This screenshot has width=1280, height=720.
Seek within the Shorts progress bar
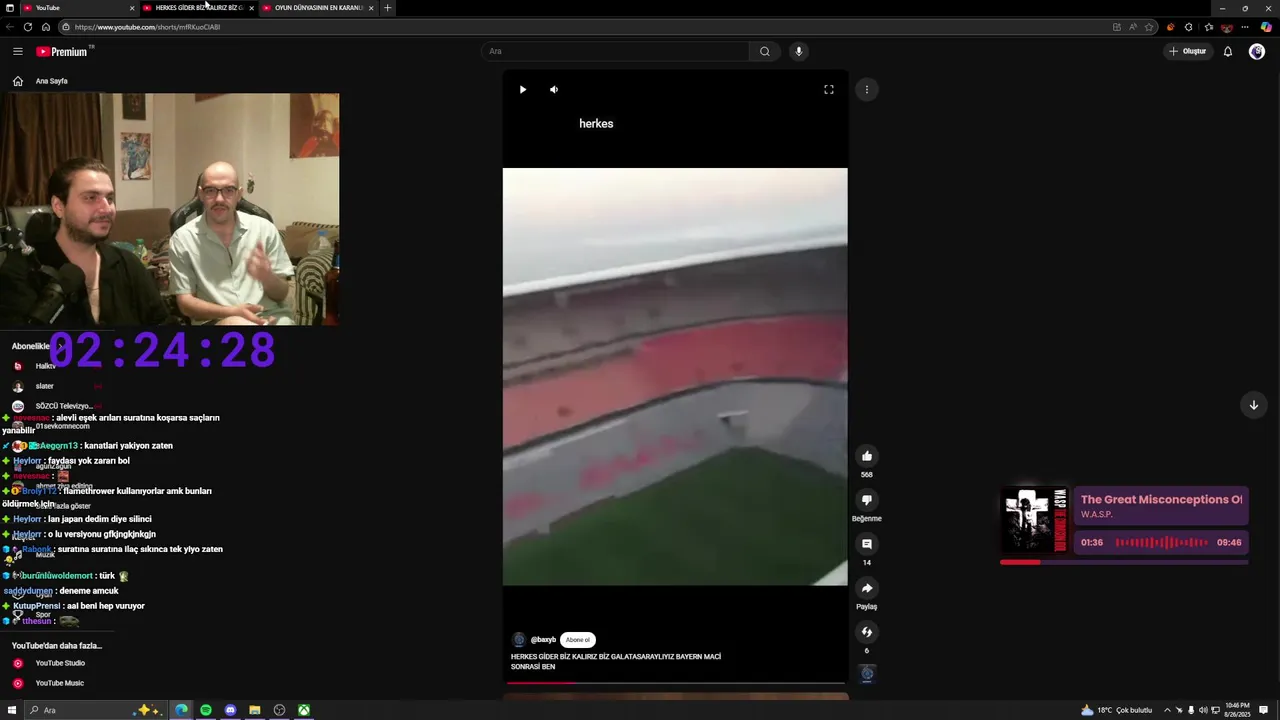(x=675, y=683)
